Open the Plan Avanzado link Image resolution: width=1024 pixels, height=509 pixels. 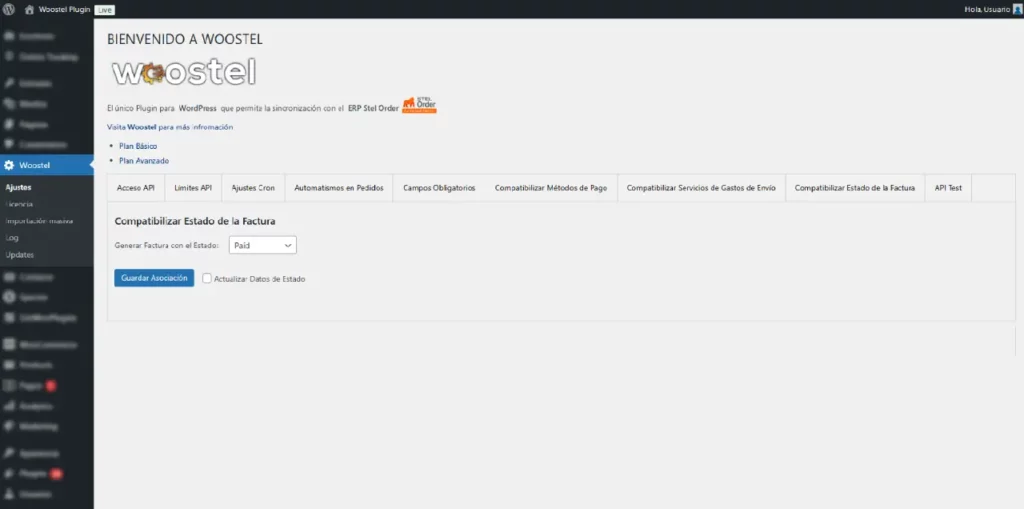144,160
